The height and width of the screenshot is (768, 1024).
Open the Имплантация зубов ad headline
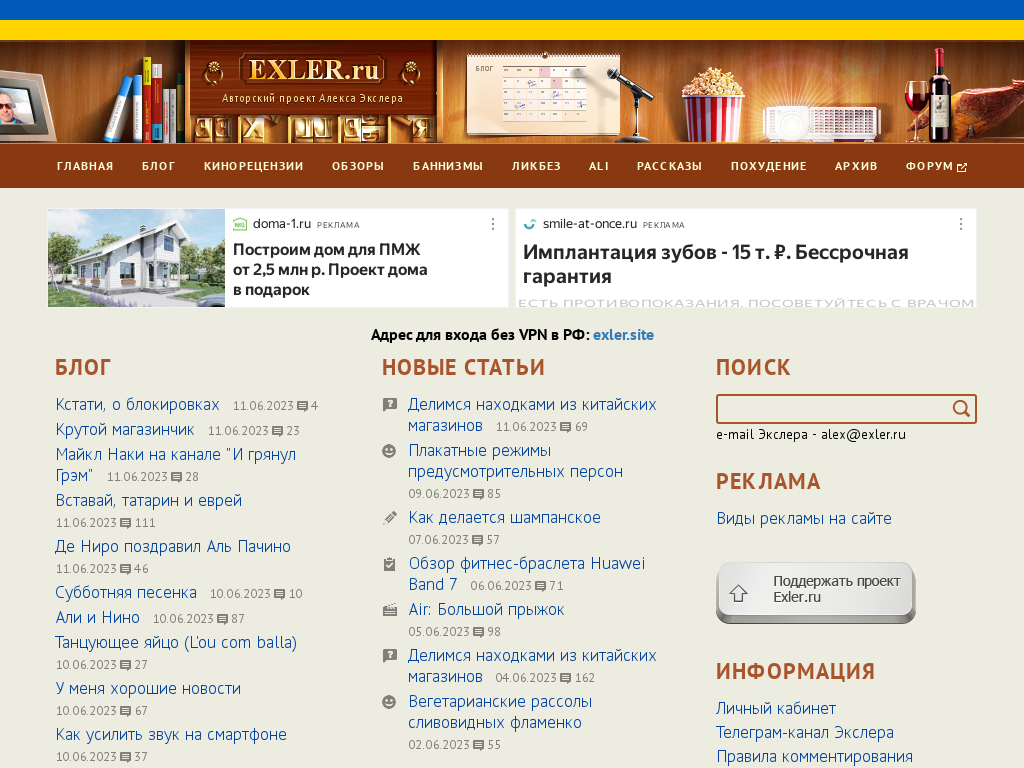tap(716, 264)
